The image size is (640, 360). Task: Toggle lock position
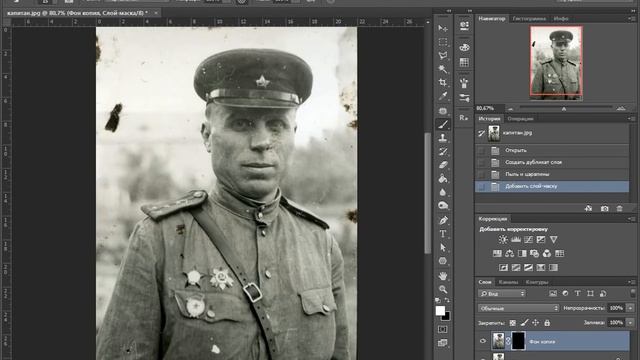click(536, 323)
